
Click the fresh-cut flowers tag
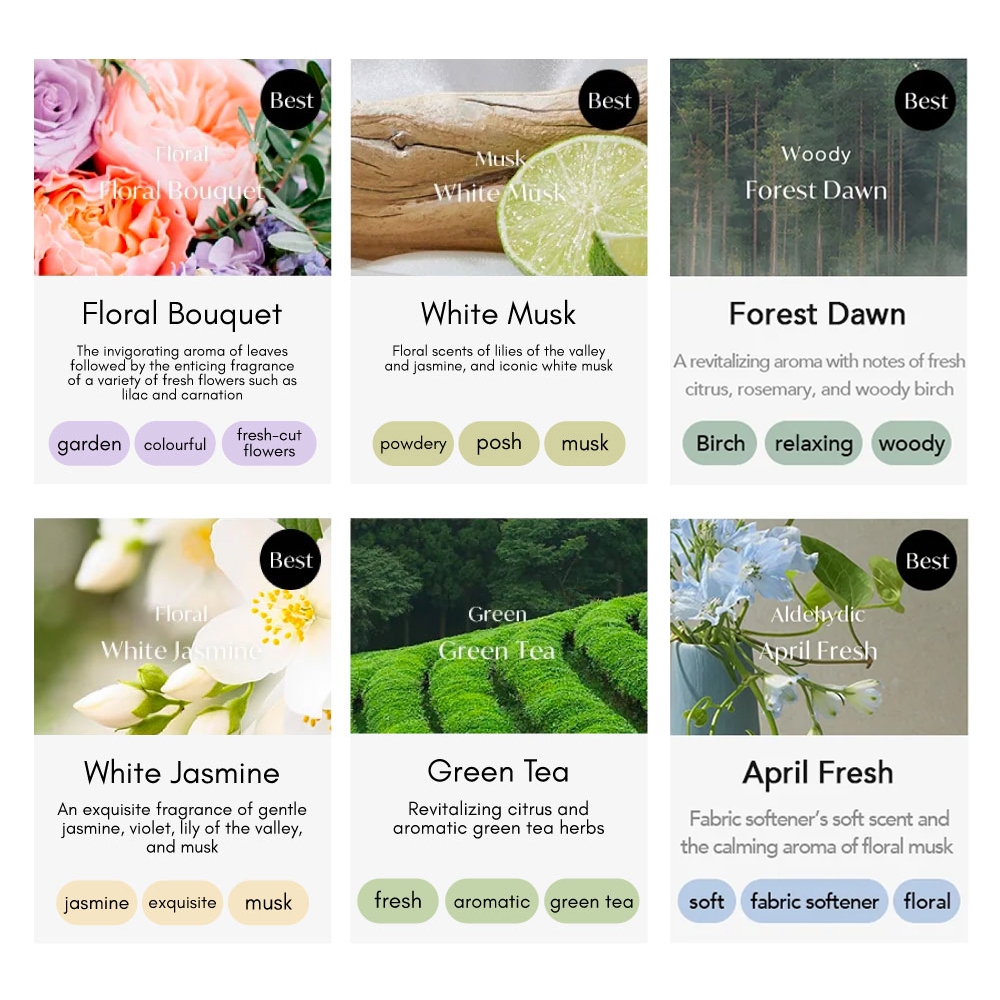click(x=269, y=443)
